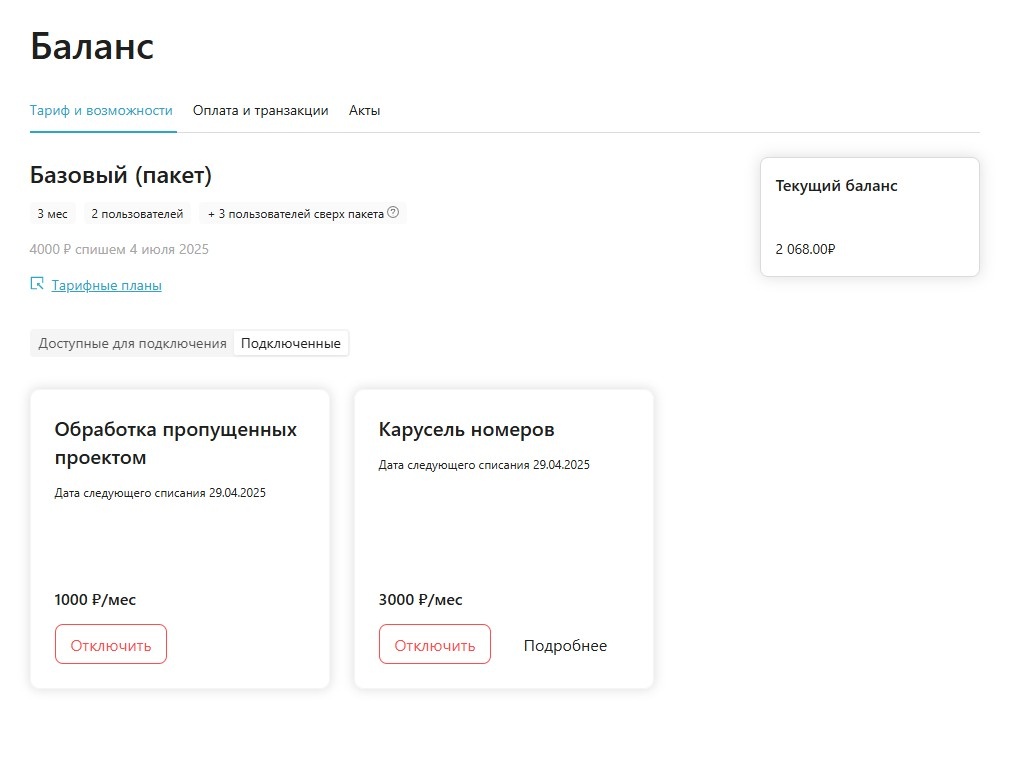The width and height of the screenshot is (1021, 763).
Task: Select the Базовый (пакет) heading
Action: (x=118, y=174)
